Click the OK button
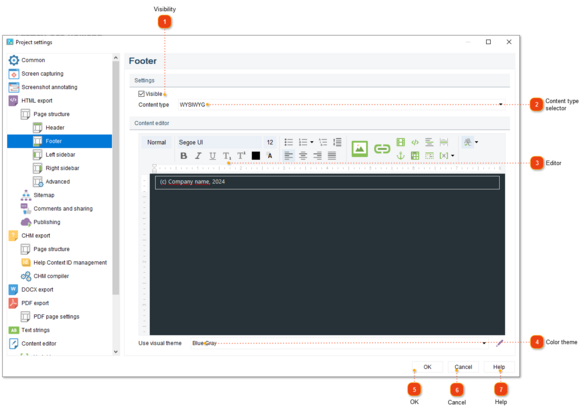 pyautogui.click(x=427, y=367)
